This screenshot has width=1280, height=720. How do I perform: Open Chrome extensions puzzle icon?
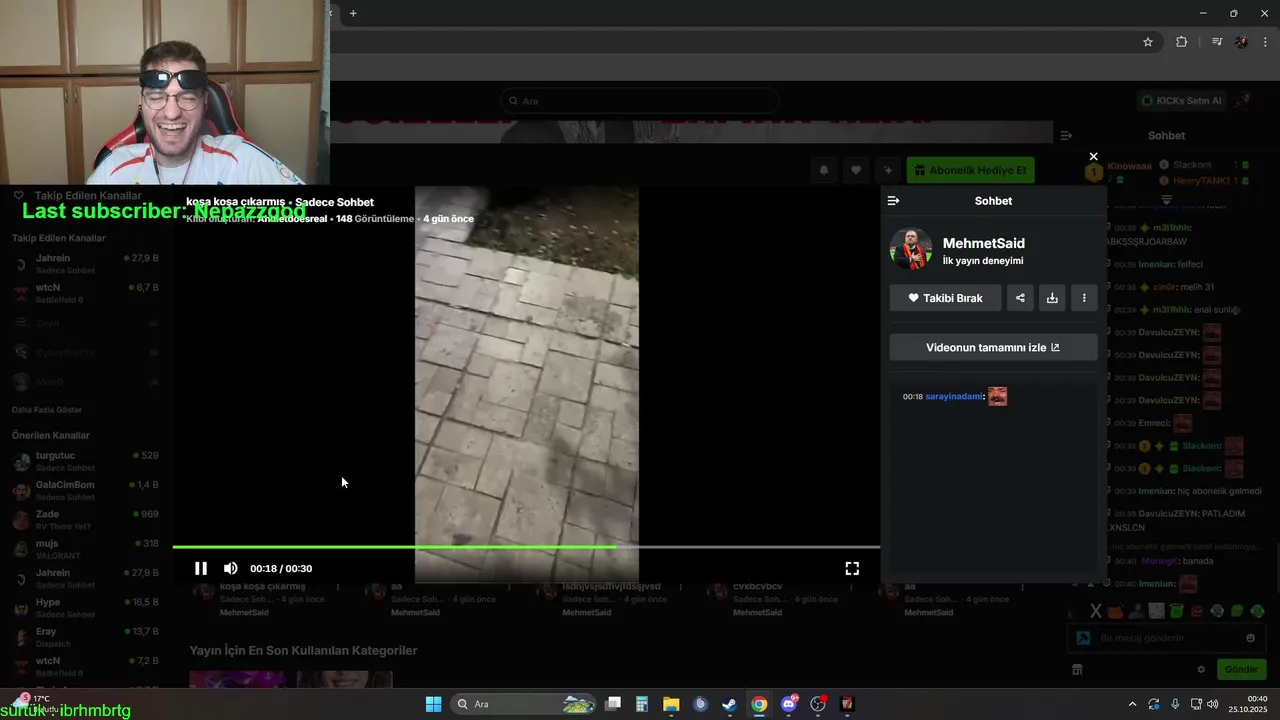click(1181, 42)
